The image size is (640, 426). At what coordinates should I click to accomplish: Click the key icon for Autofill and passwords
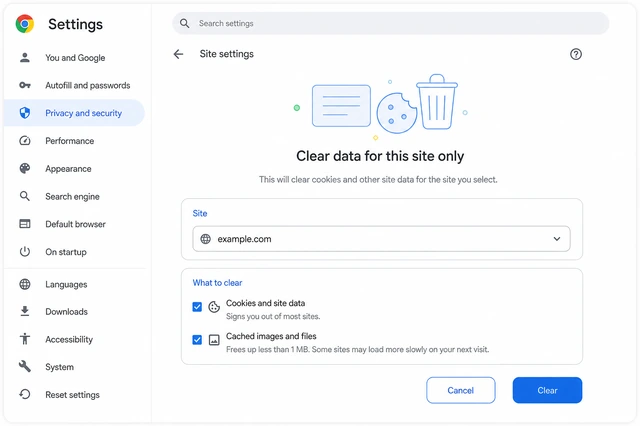(x=25, y=85)
